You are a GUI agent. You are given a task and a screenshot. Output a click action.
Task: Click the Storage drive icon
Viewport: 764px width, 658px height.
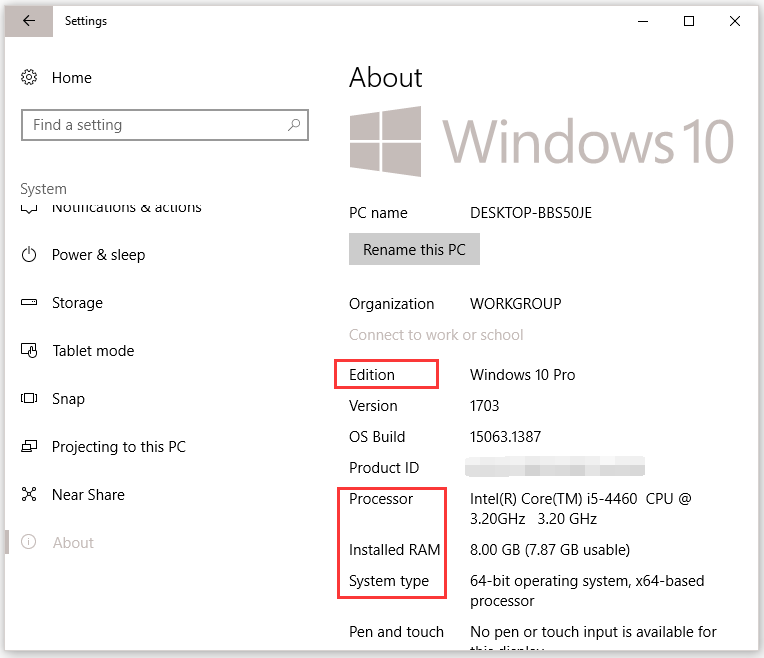coord(29,302)
